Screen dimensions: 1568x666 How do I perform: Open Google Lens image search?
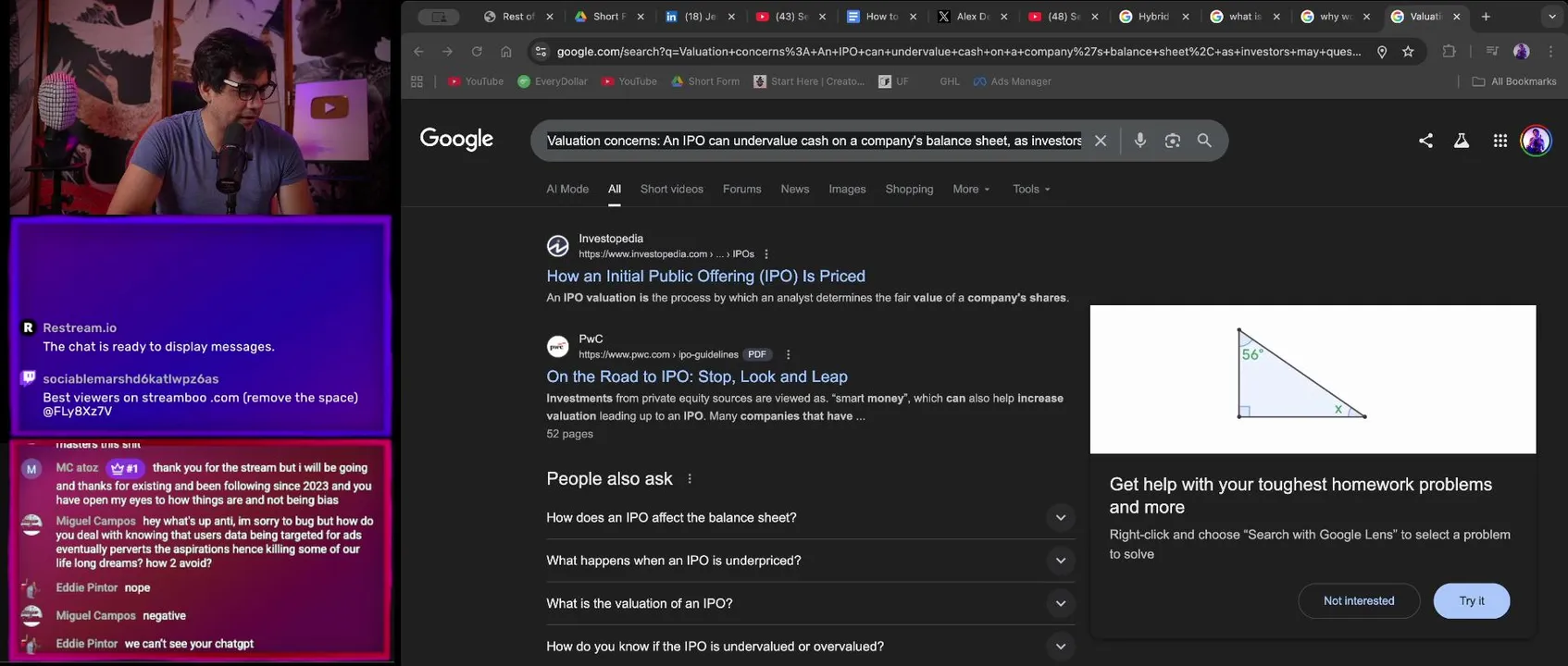click(1173, 141)
